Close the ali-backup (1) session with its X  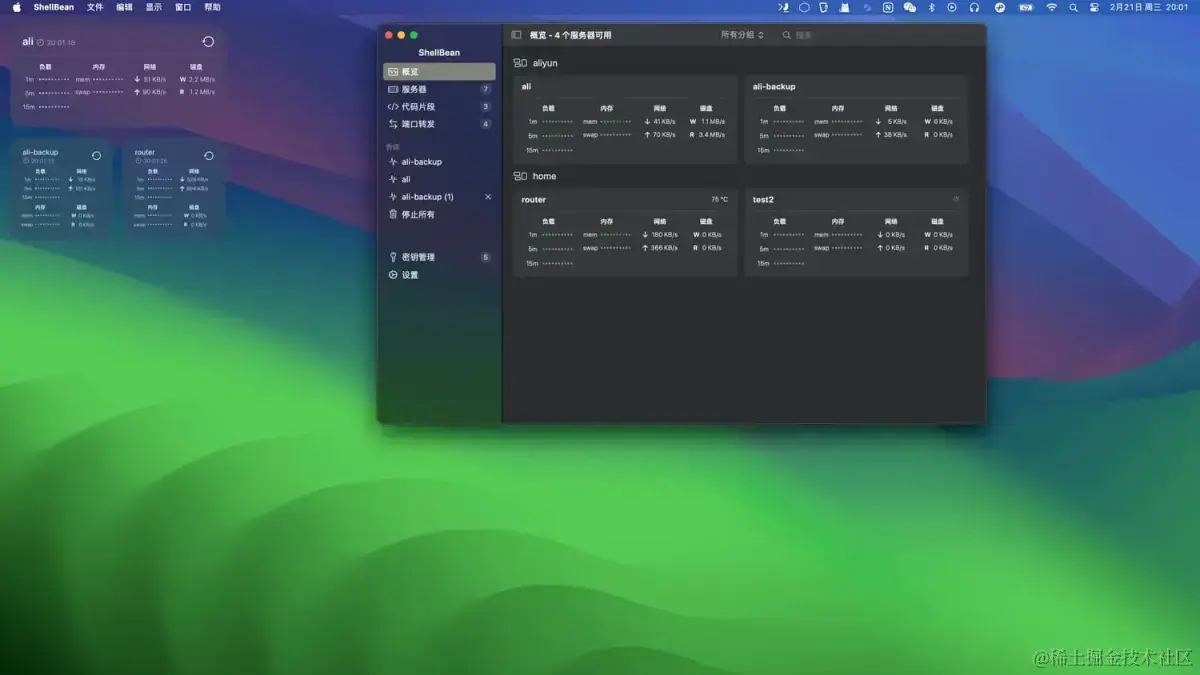pyautogui.click(x=488, y=197)
